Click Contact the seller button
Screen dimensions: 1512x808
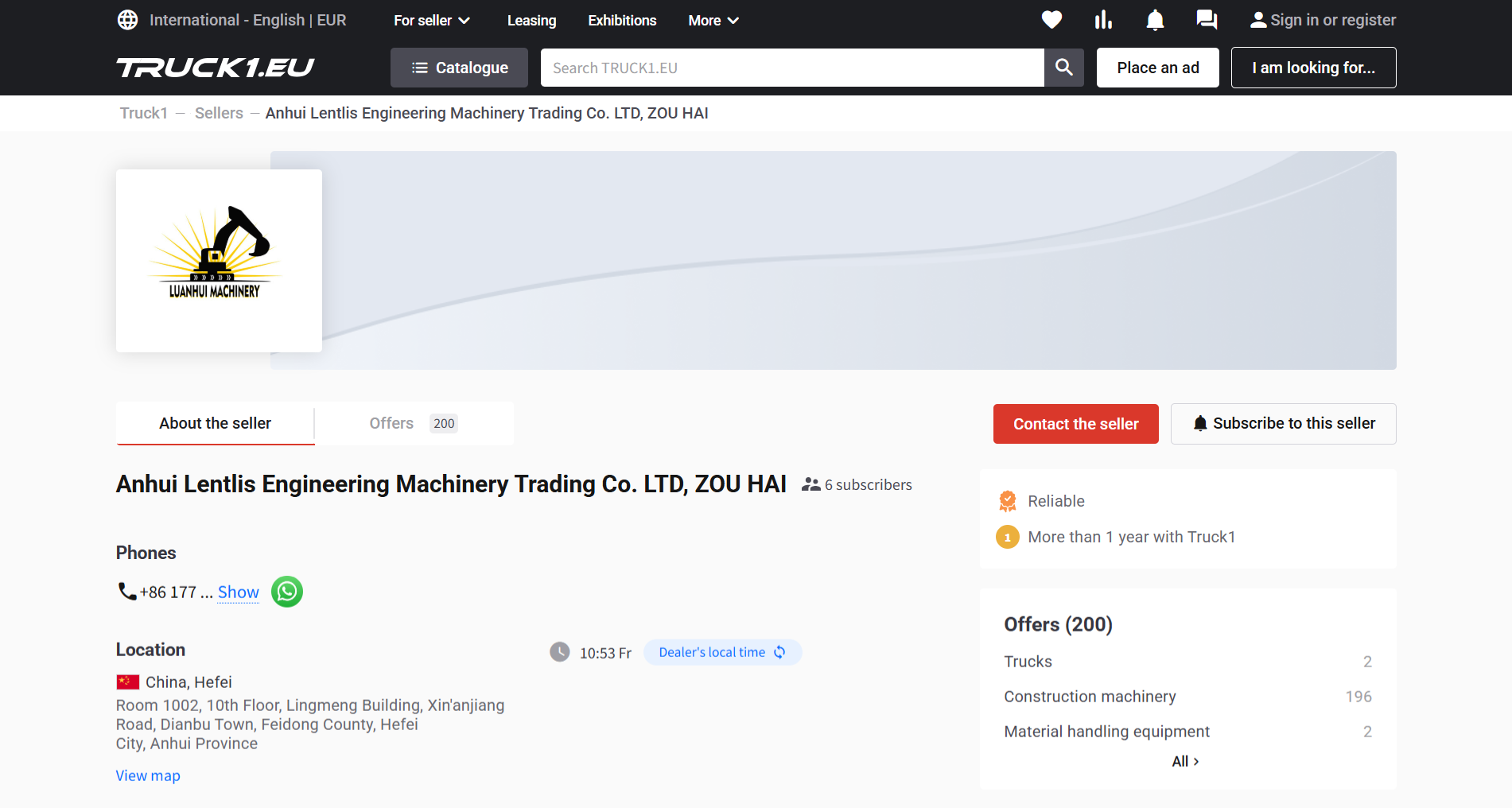tap(1075, 424)
